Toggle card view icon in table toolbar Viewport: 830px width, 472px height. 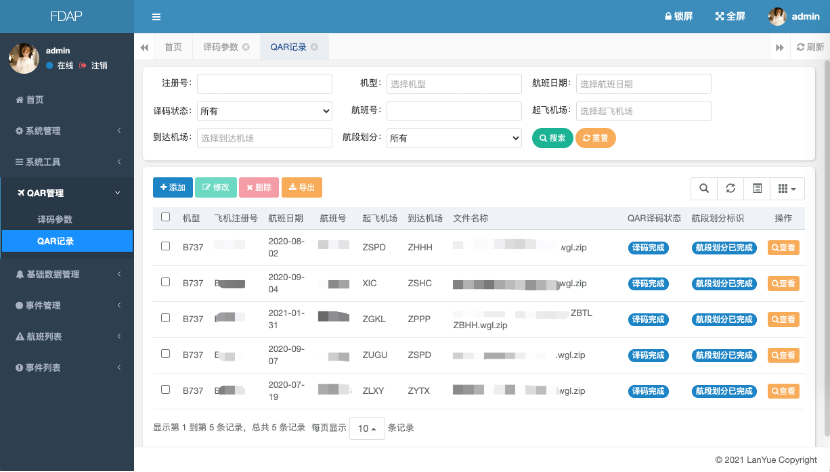point(757,188)
